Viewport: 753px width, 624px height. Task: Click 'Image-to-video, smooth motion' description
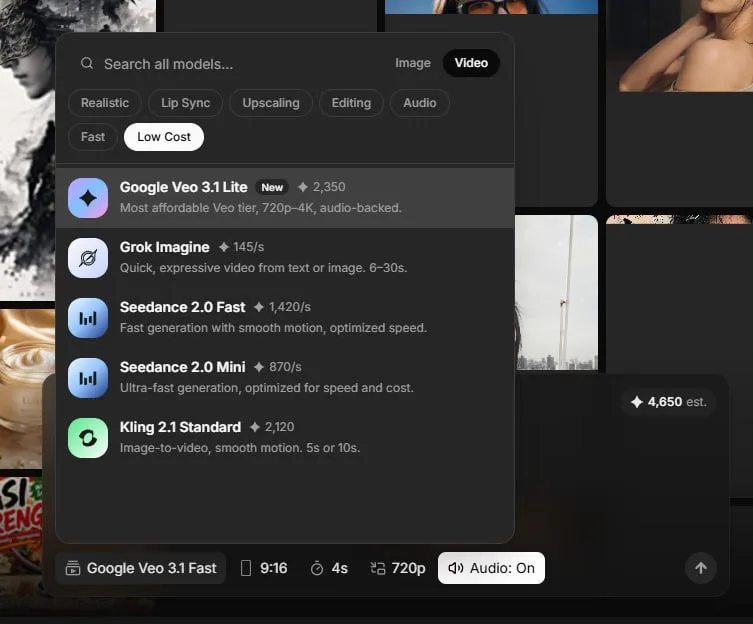point(240,448)
